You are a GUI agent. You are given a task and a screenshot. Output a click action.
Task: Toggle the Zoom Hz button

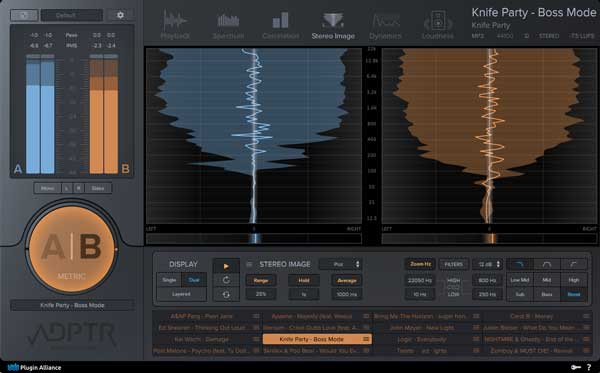(421, 264)
